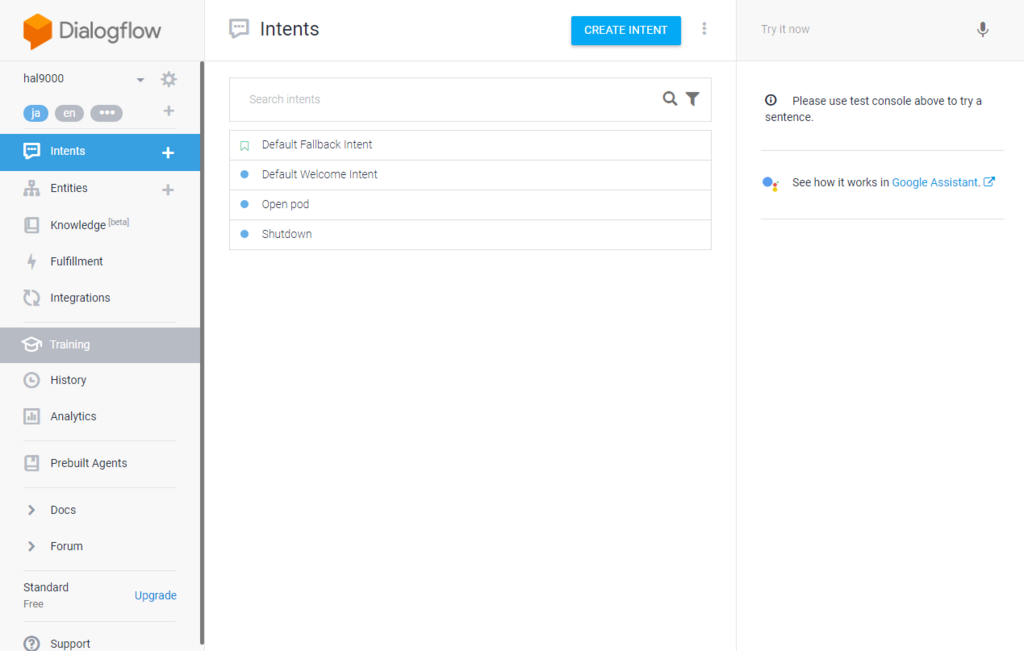
Task: Click the Integrations cycle icon
Action: point(31,298)
